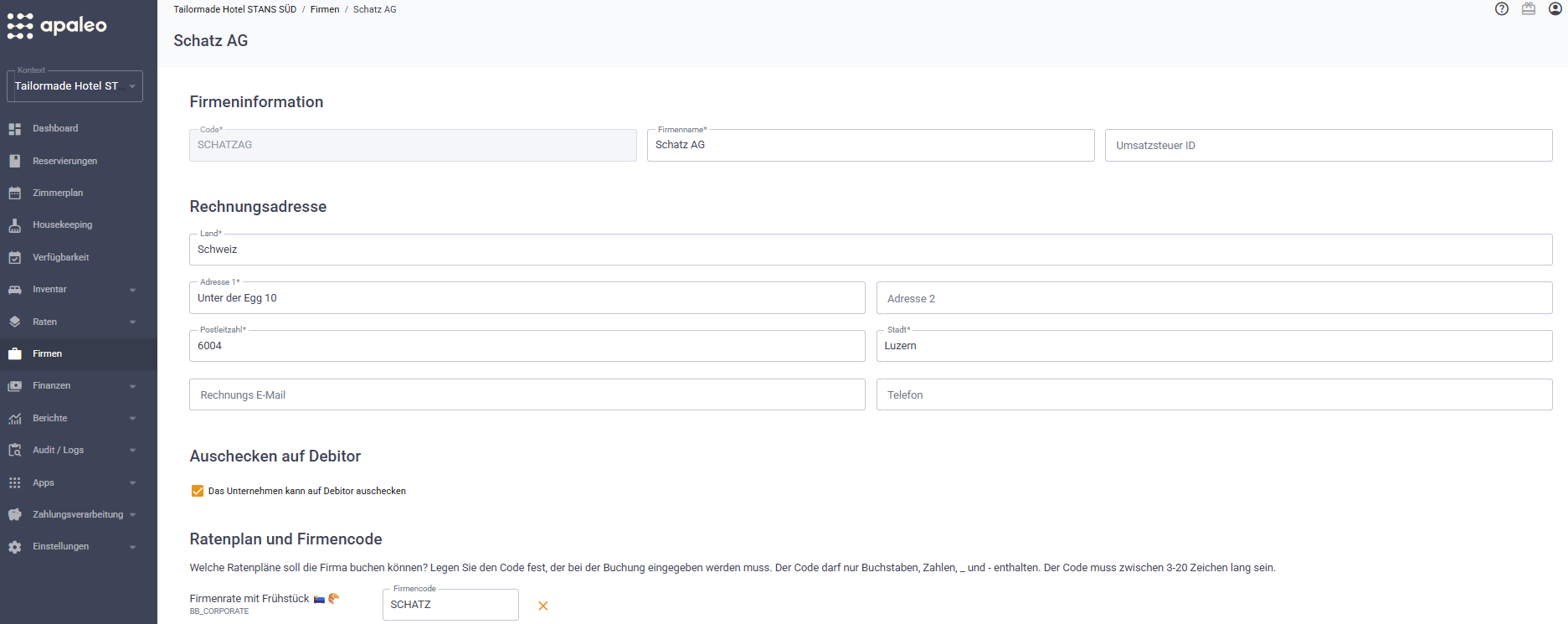Click Tailormade Hotel STANS SÜD breadcrumb
The image size is (1568, 624).
235,9
